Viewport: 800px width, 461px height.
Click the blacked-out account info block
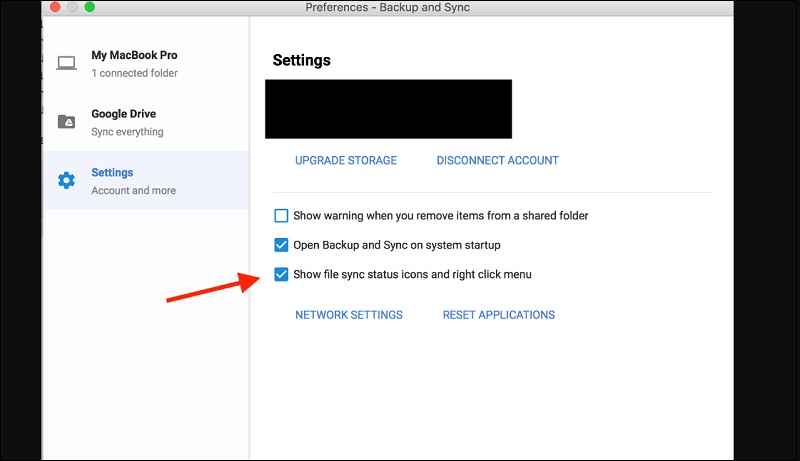coord(388,108)
